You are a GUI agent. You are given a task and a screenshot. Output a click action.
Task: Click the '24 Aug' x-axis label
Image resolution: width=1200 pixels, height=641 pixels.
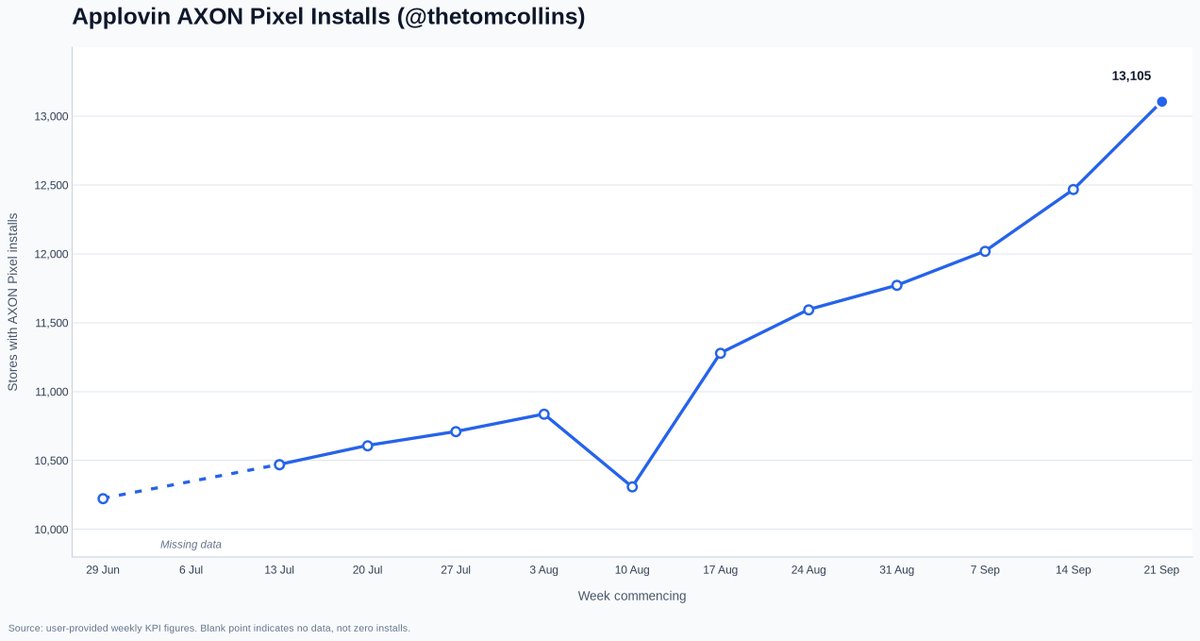coord(808,569)
